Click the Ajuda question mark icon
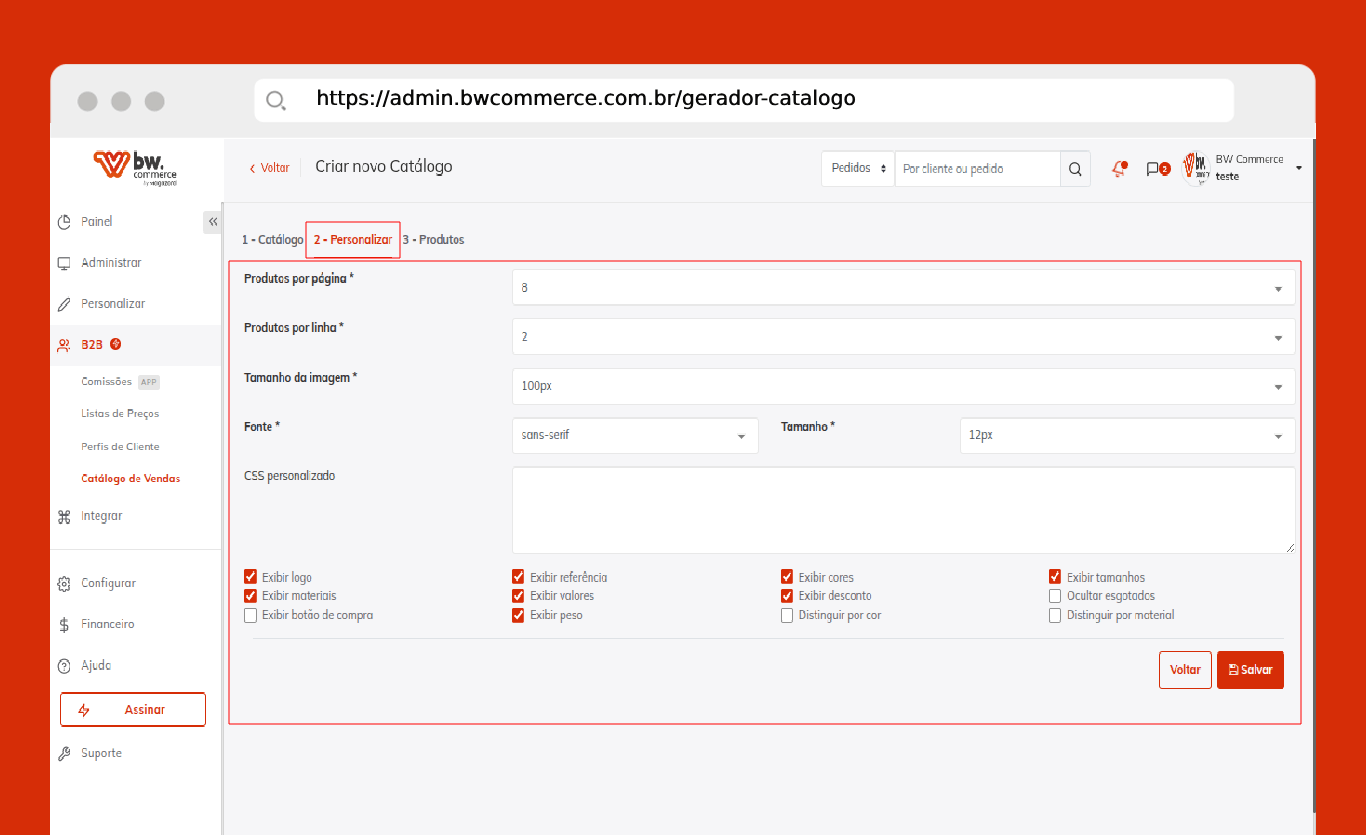 point(64,666)
